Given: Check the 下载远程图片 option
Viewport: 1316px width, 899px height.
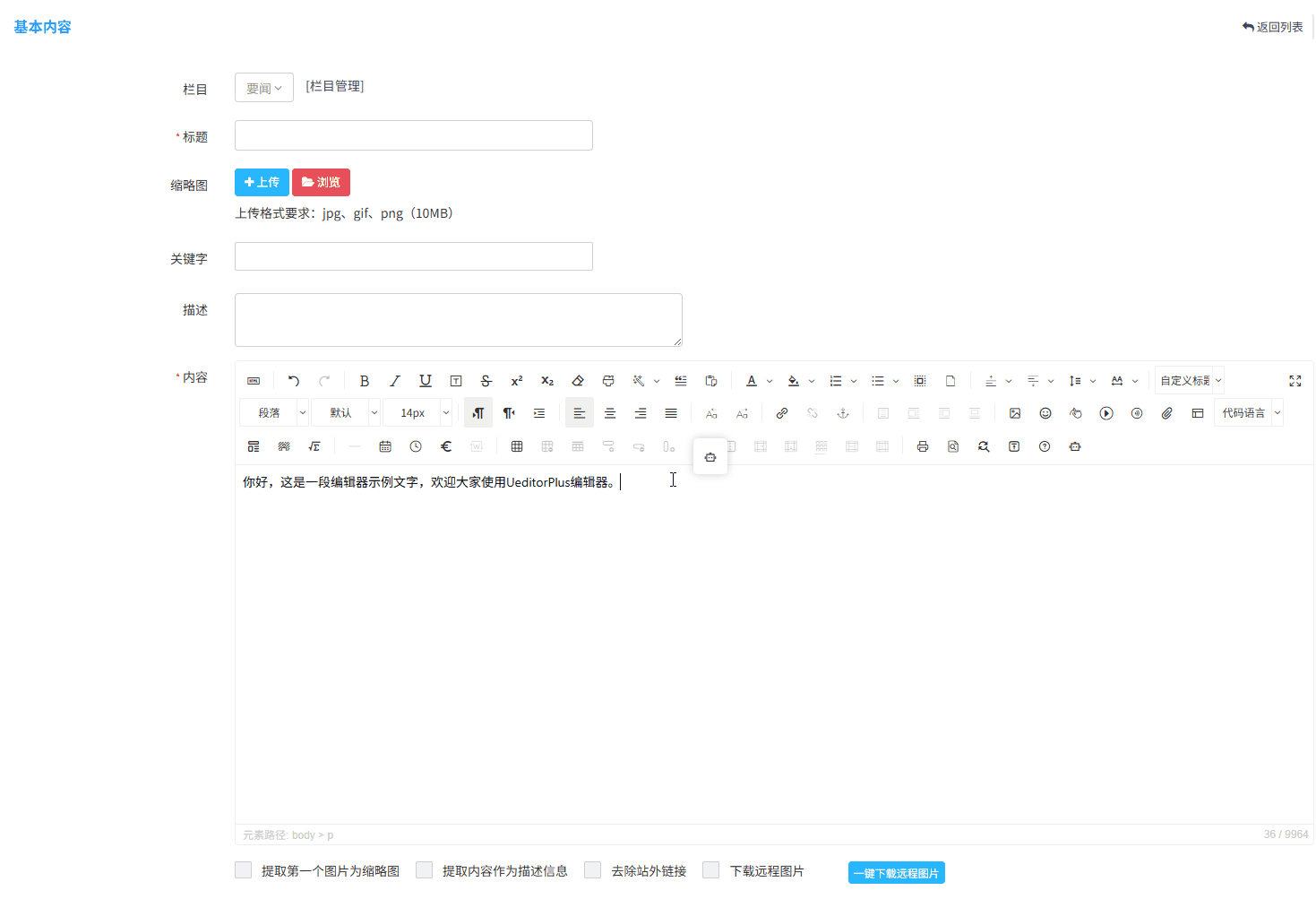Looking at the screenshot, I should (710, 869).
